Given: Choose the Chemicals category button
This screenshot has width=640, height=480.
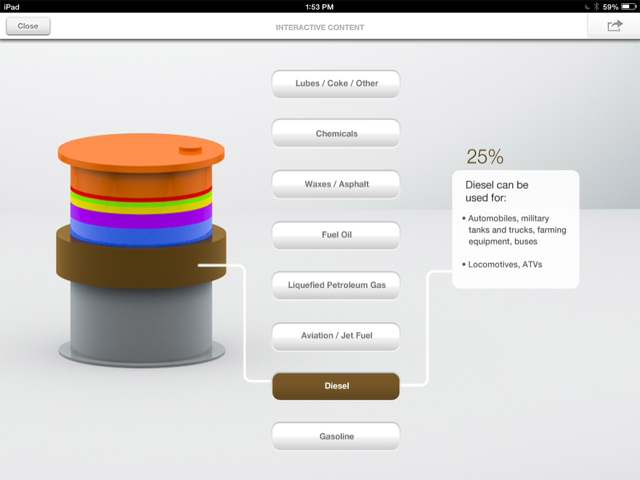Looking at the screenshot, I should [336, 133].
